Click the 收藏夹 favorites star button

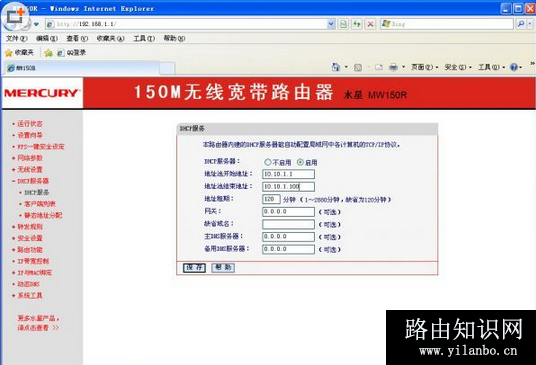19,53
